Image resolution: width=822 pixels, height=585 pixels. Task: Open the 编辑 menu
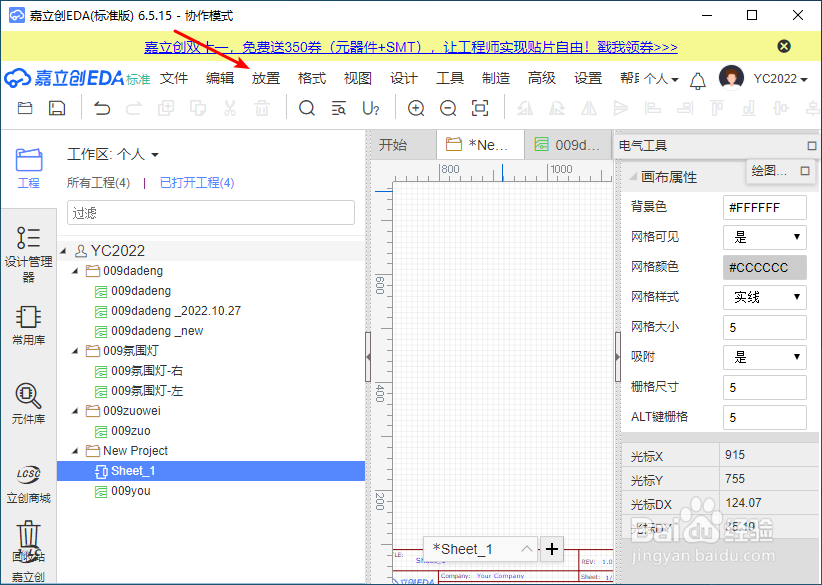220,79
